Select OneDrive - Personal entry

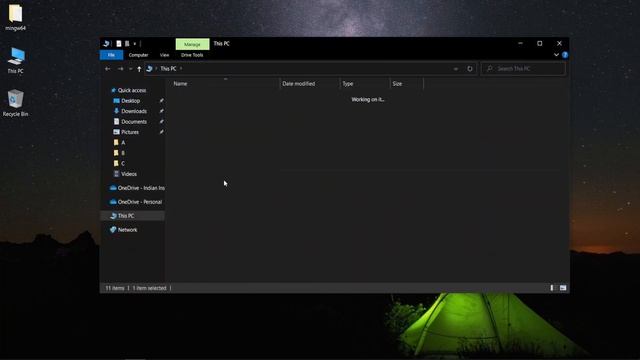coord(136,202)
